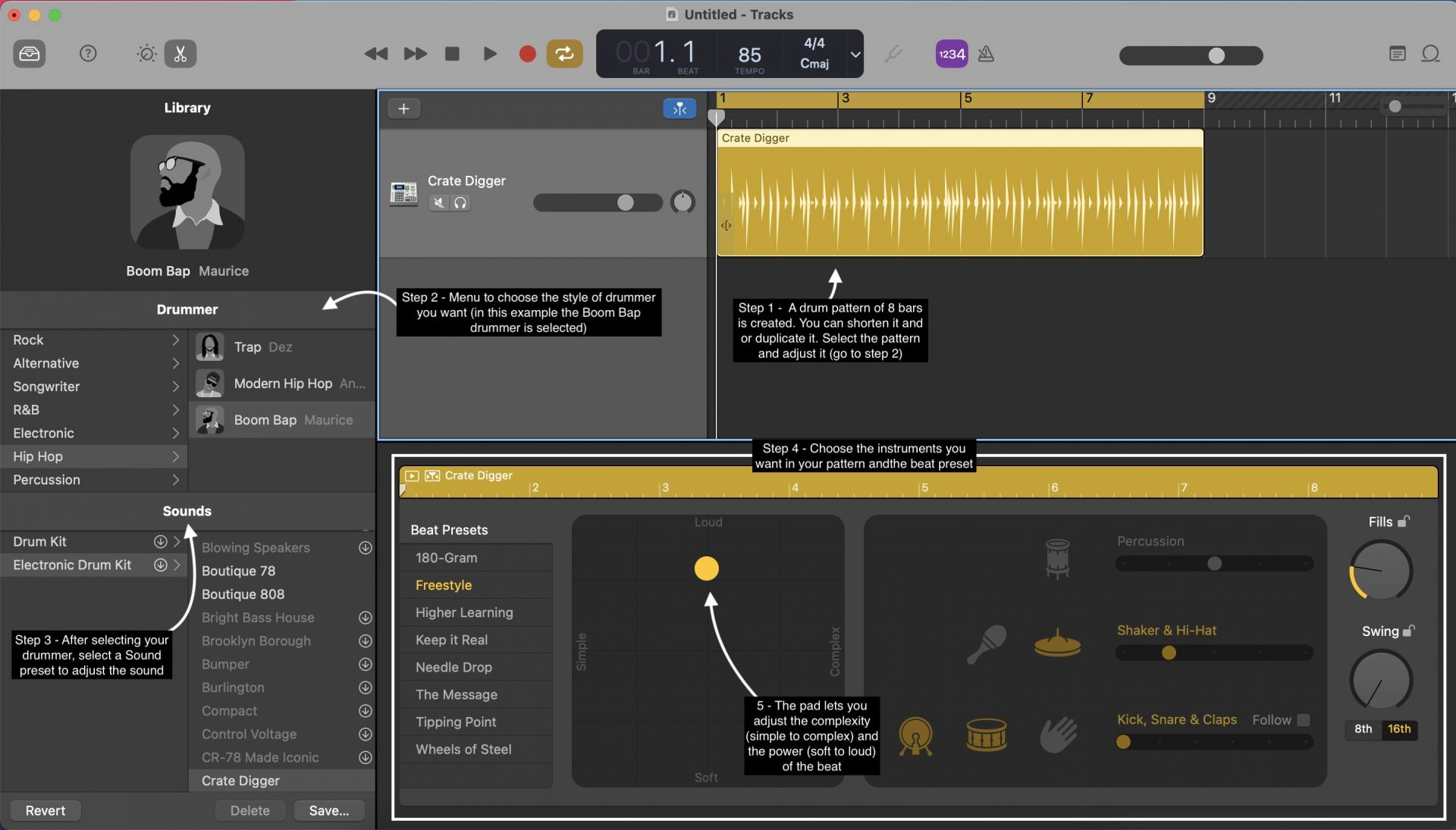Open the Cmaj key signature dropdown
Image resolution: width=1456 pixels, height=830 pixels.
click(x=855, y=54)
